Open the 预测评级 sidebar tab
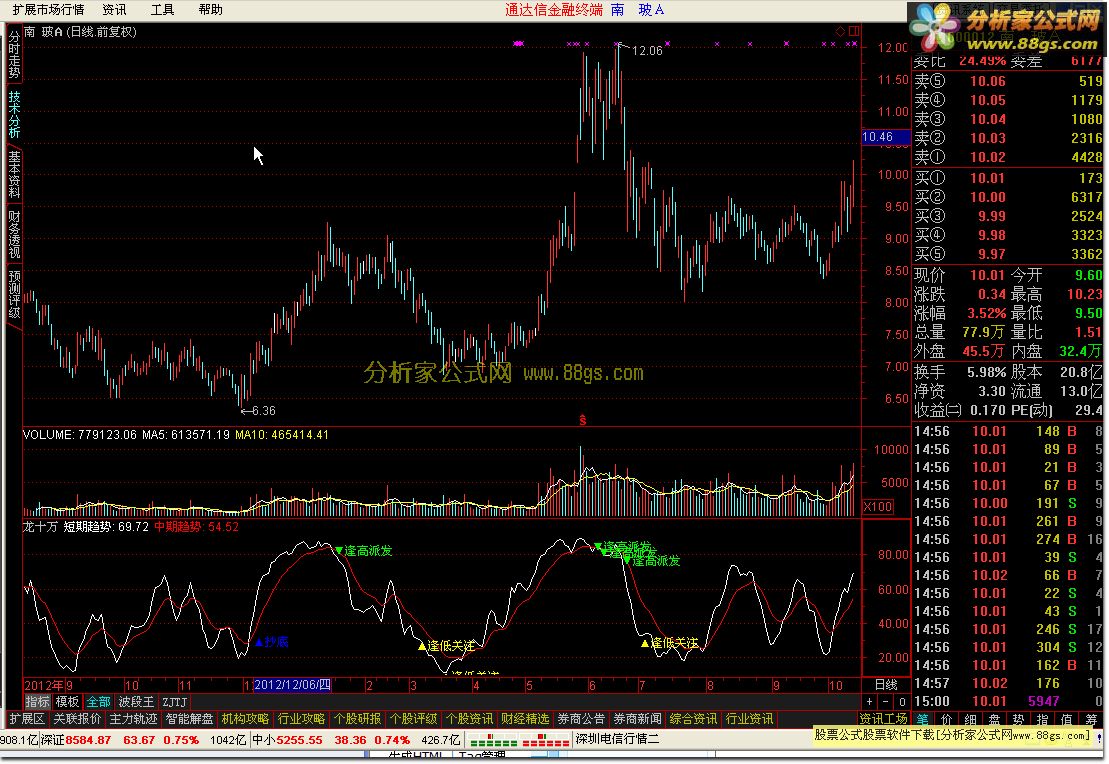 (x=14, y=294)
